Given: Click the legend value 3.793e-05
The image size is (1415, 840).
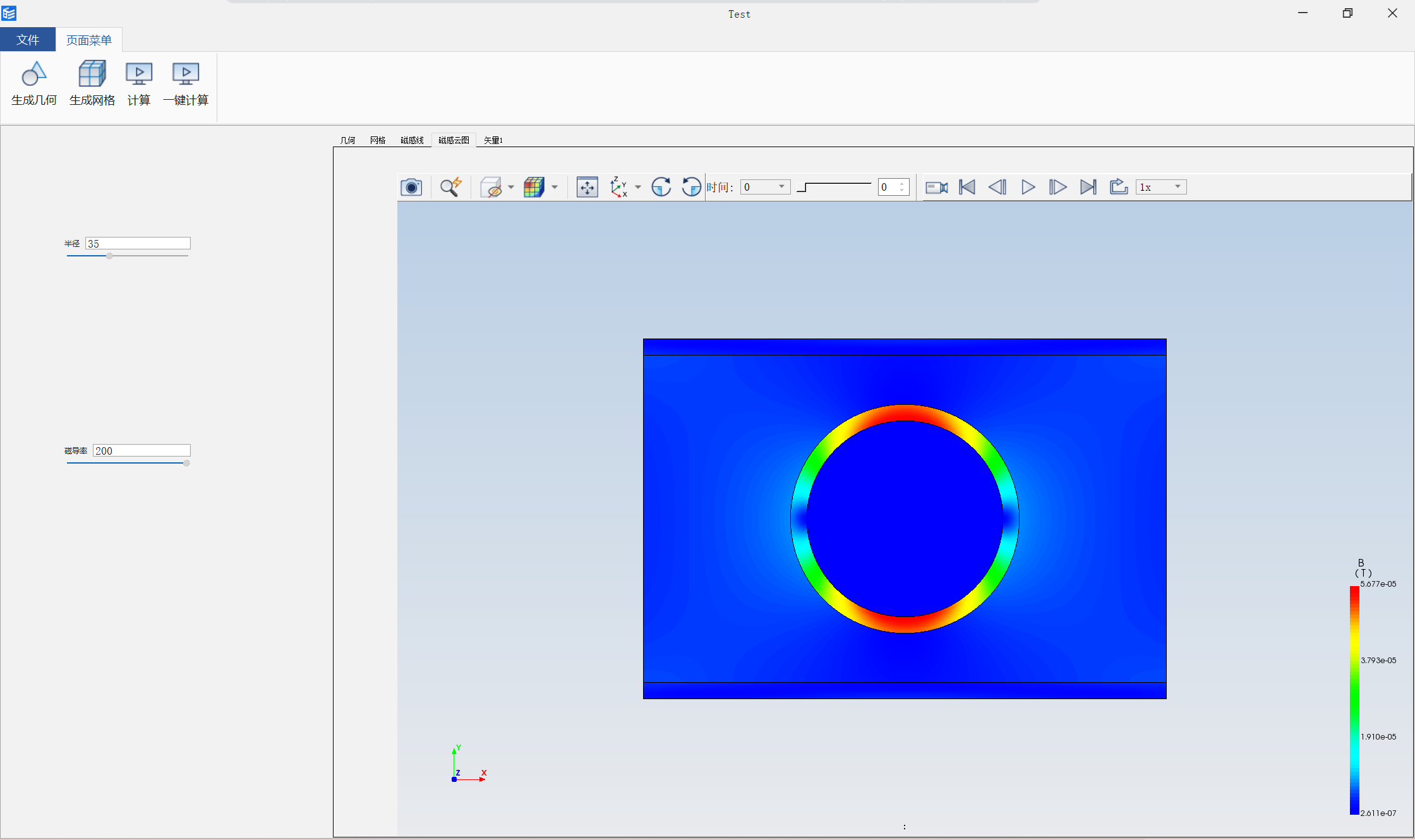Looking at the screenshot, I should tap(1378, 661).
